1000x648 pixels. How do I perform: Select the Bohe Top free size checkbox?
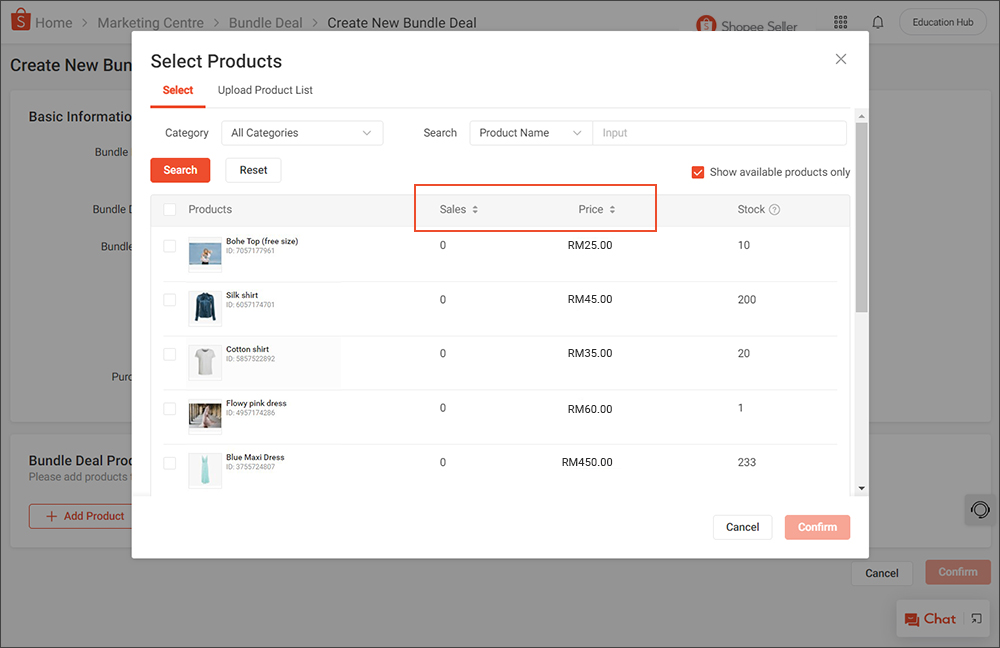tap(169, 245)
